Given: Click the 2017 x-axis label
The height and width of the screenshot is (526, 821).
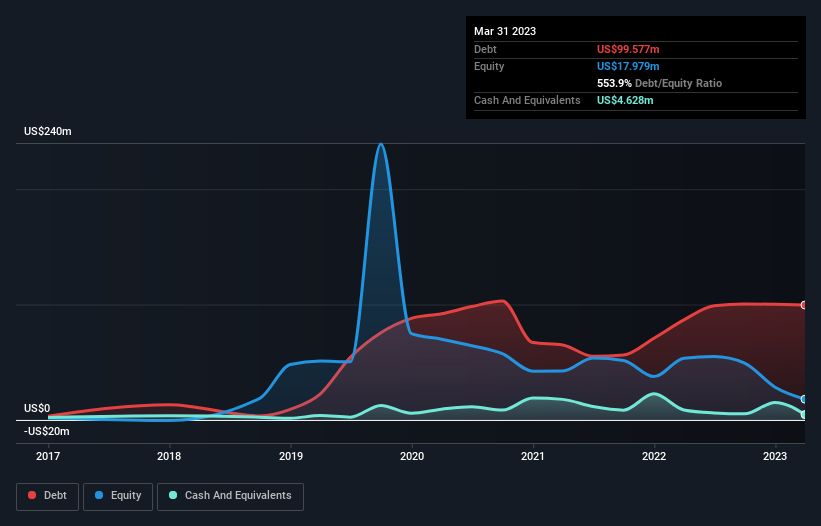Looking at the screenshot, I should 48,456.
